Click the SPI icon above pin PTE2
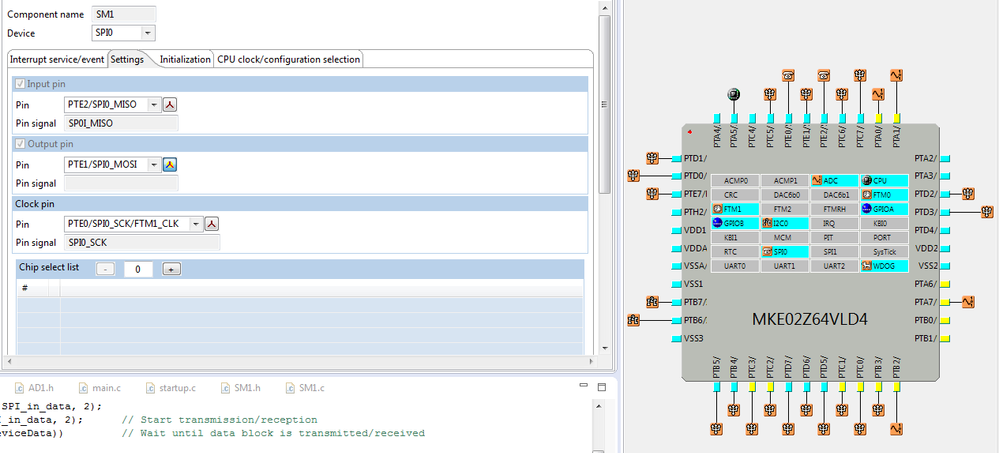 point(824,76)
